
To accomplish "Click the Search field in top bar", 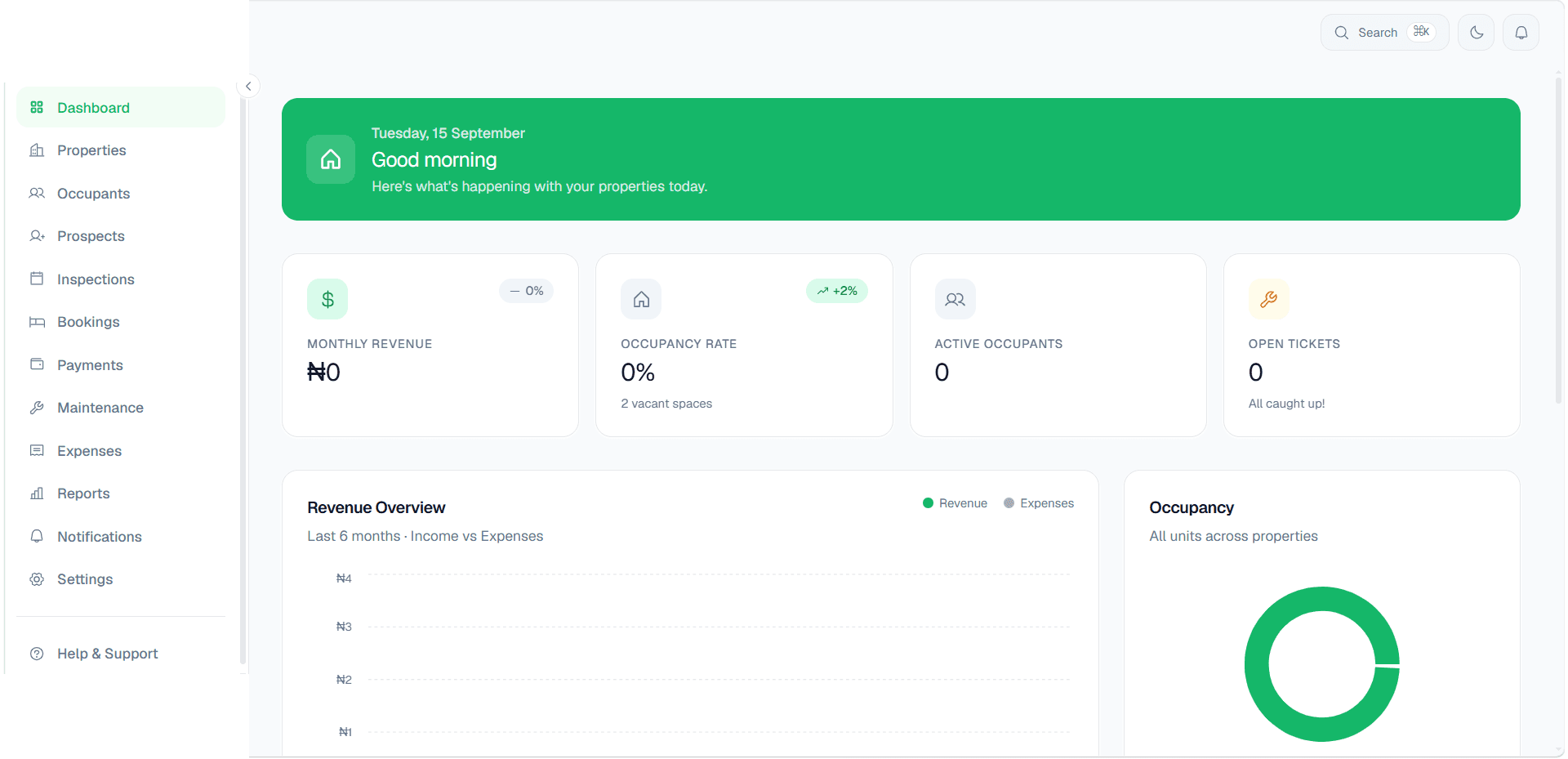I will click(1385, 33).
